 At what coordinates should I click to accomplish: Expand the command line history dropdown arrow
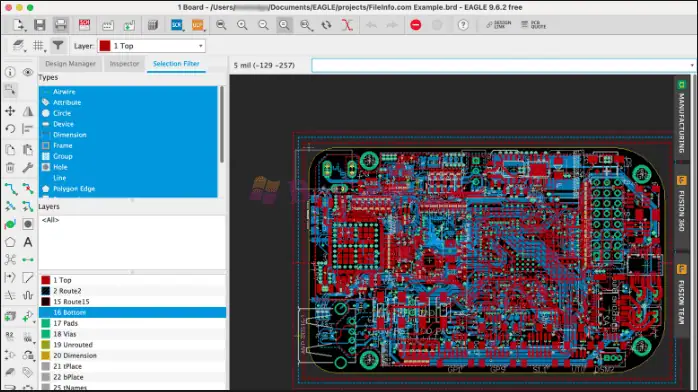(x=692, y=65)
